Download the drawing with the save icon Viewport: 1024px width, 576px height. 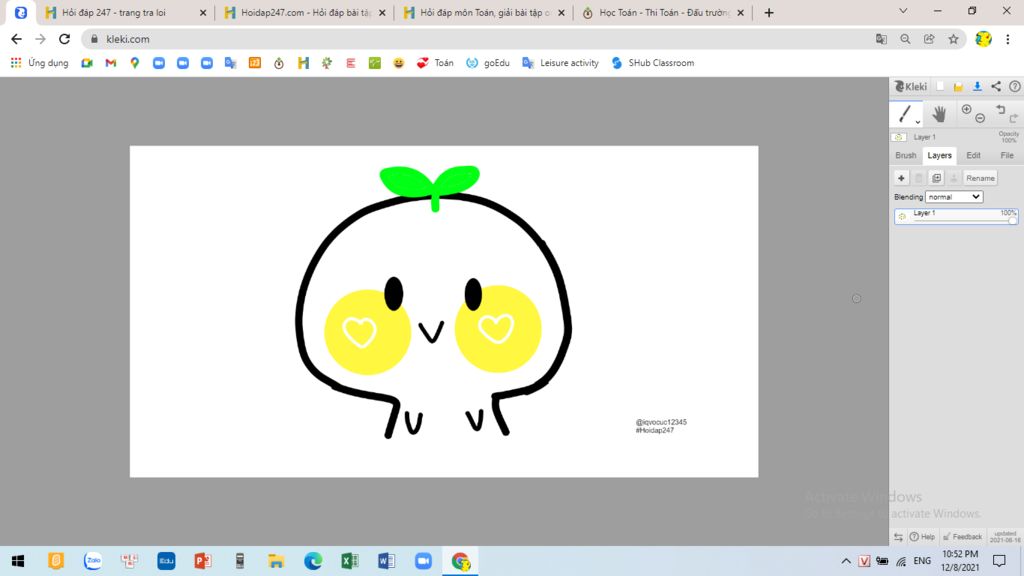(977, 86)
